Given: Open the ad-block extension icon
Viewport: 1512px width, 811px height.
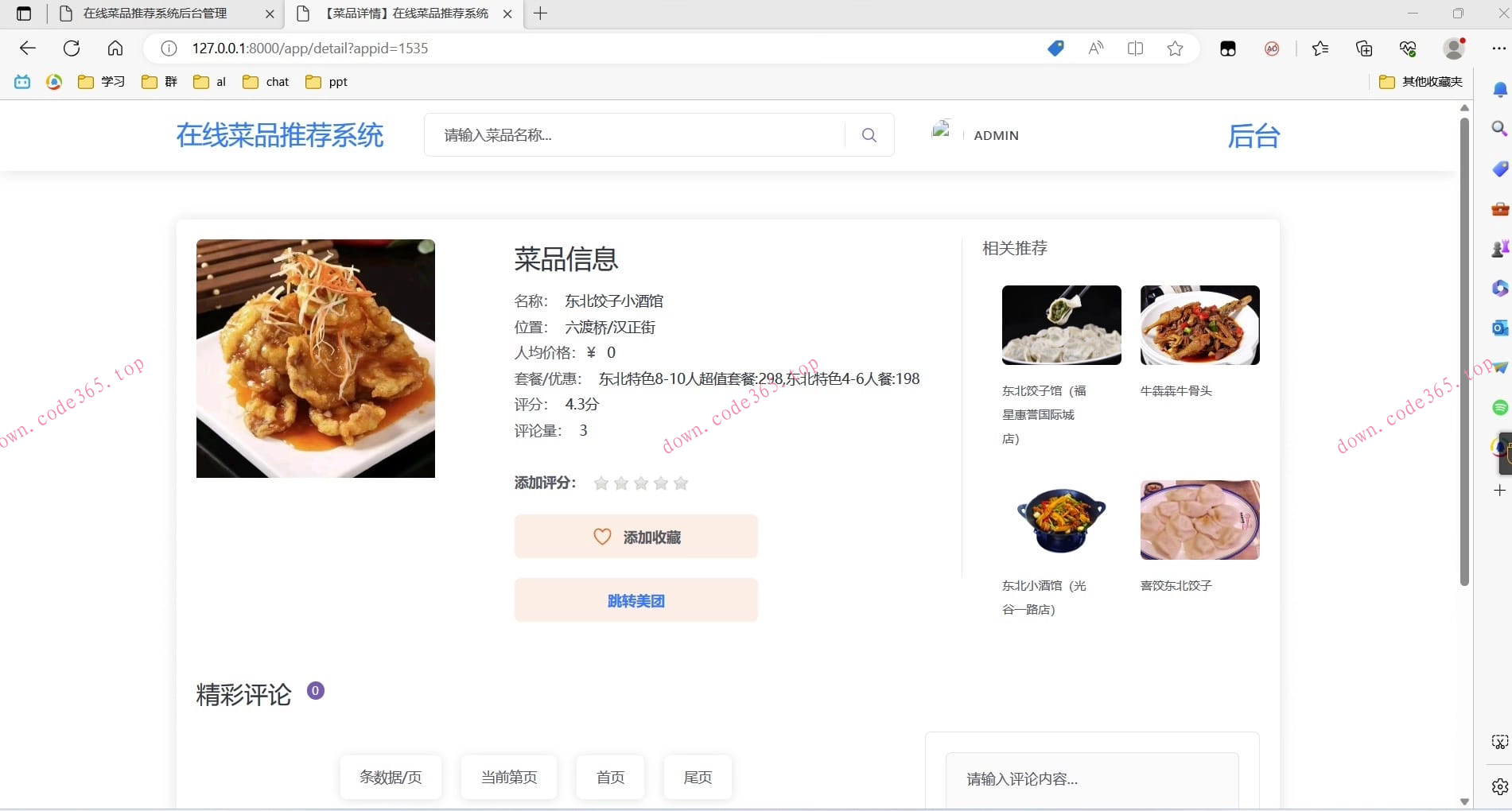Looking at the screenshot, I should (x=1271, y=49).
